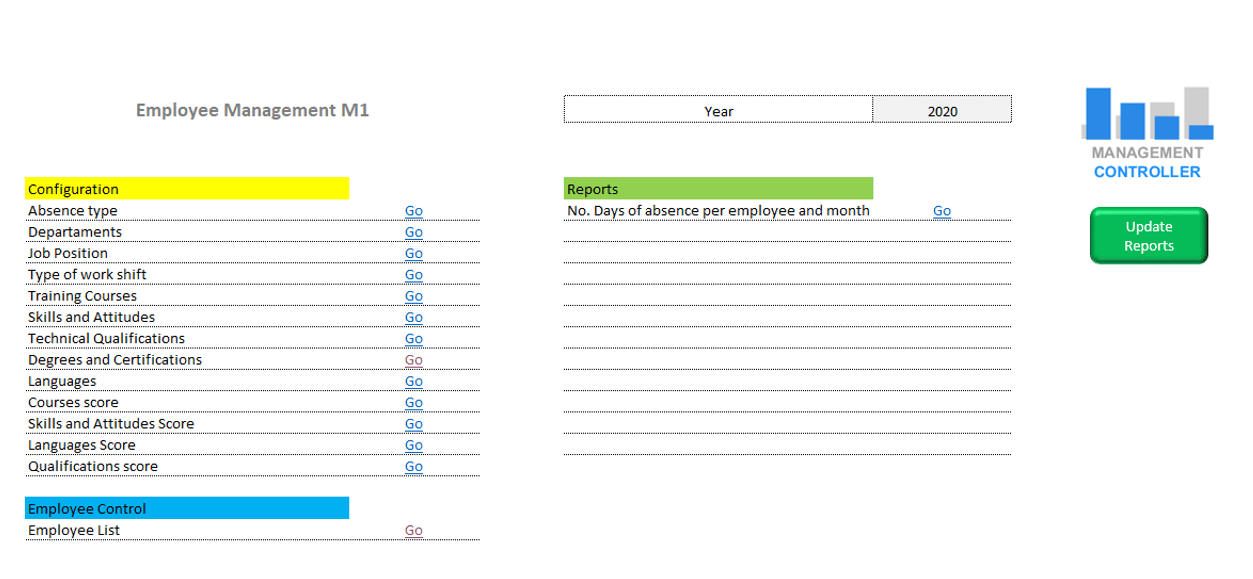Open the absence days report Go link

[941, 211]
